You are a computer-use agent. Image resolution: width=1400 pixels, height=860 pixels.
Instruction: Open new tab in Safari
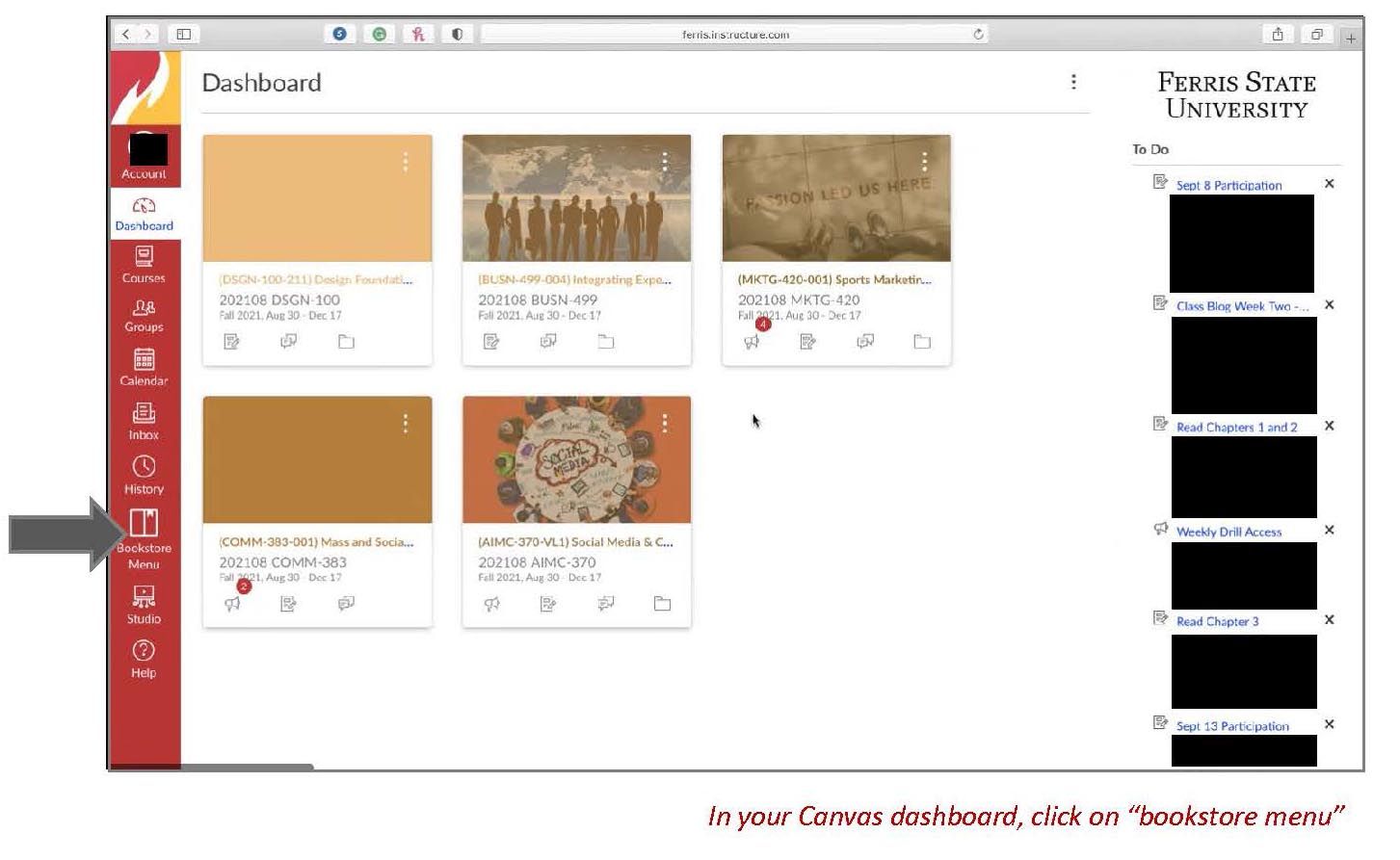[x=1351, y=39]
